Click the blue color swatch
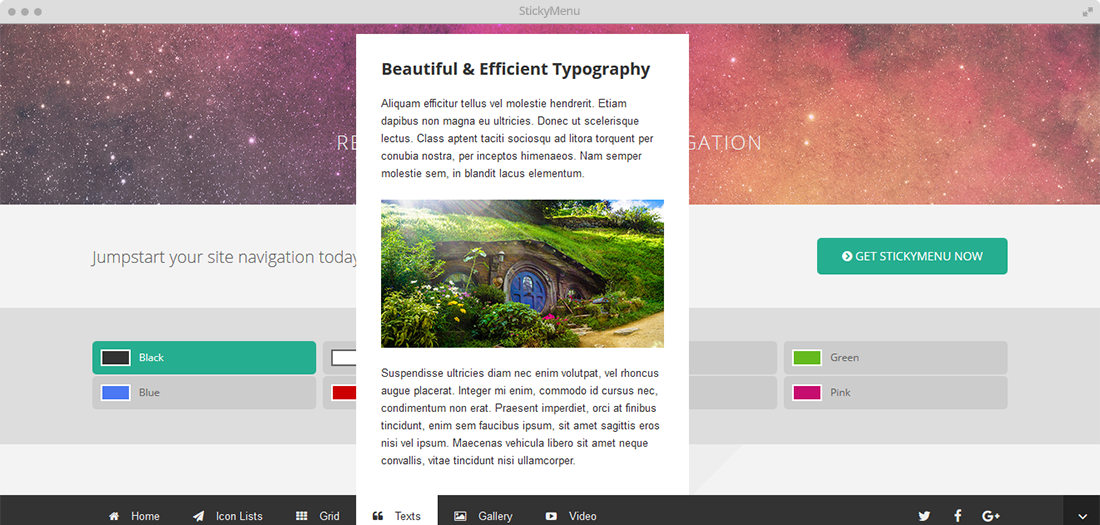1100x525 pixels. pos(116,392)
